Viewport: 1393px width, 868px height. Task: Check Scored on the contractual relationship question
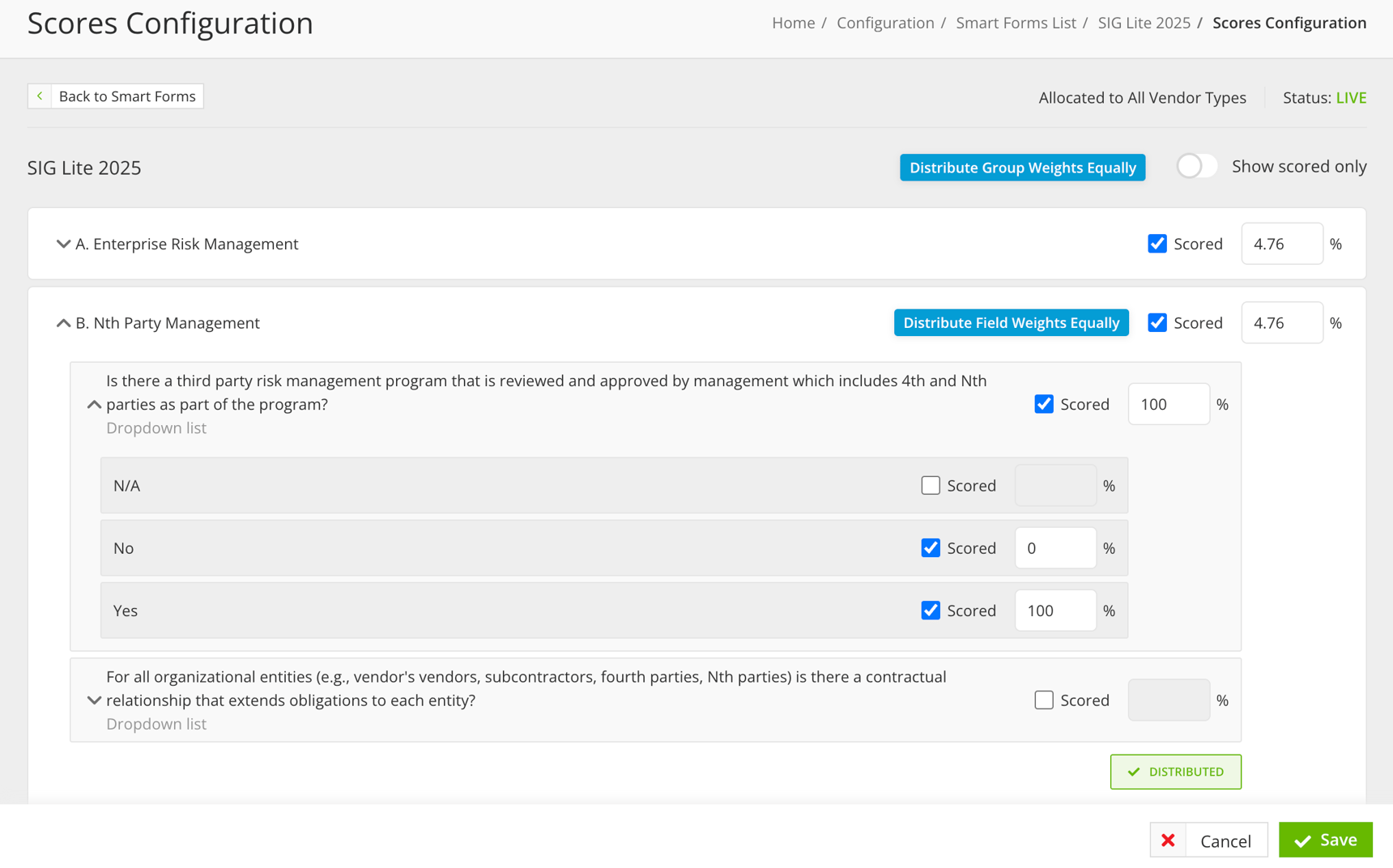(1044, 700)
